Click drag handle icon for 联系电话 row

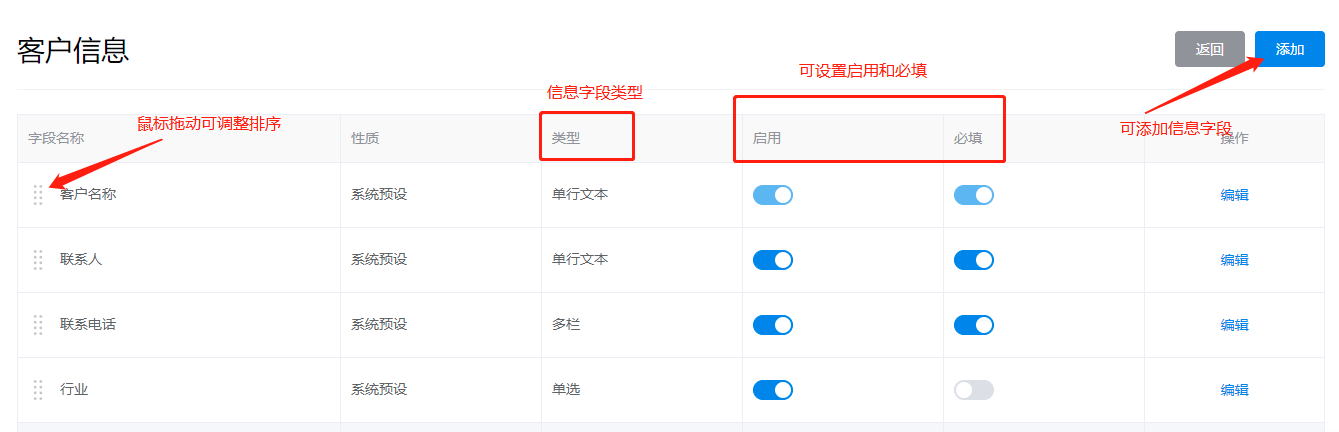click(38, 325)
